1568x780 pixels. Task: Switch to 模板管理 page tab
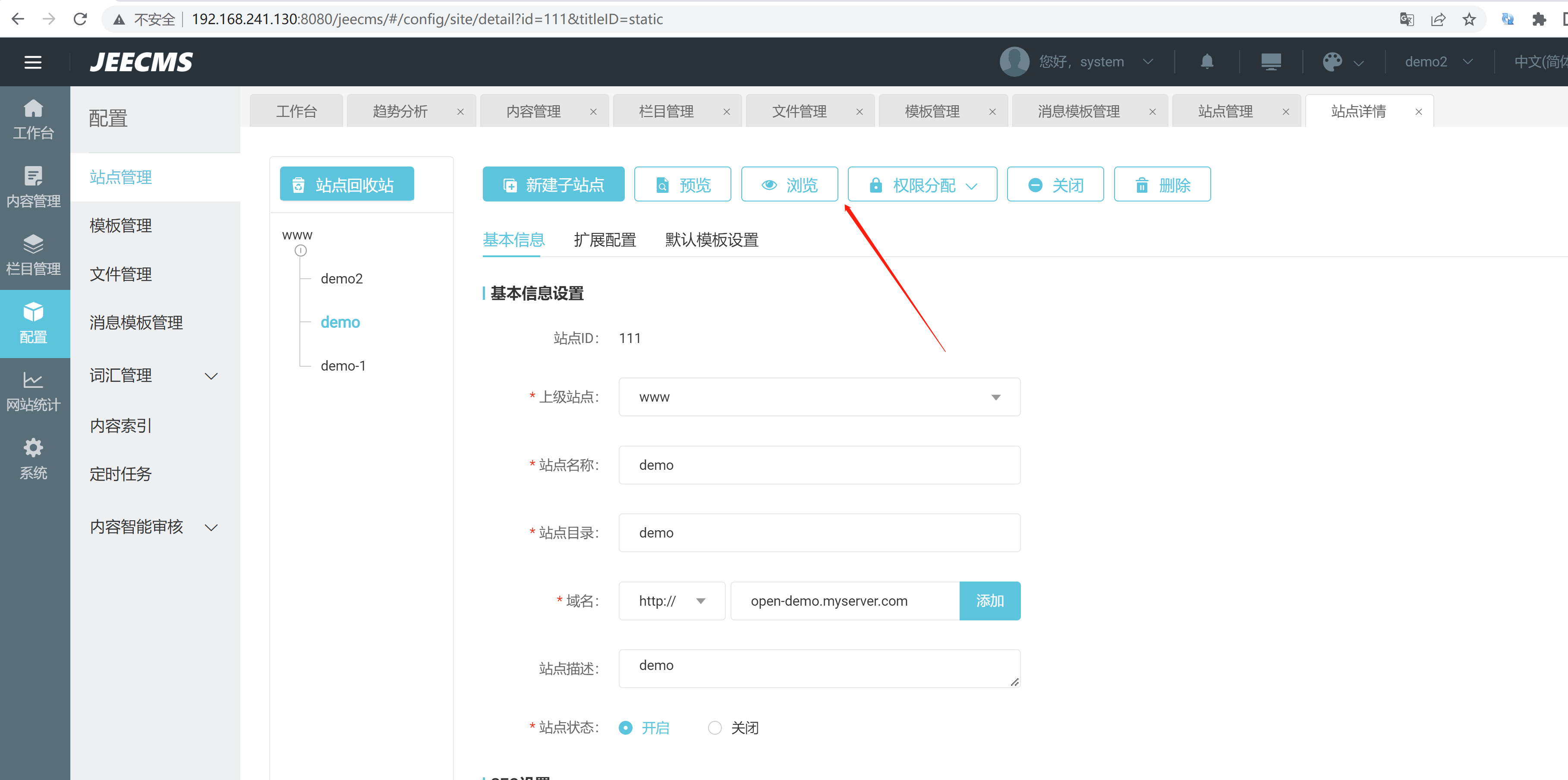(932, 111)
